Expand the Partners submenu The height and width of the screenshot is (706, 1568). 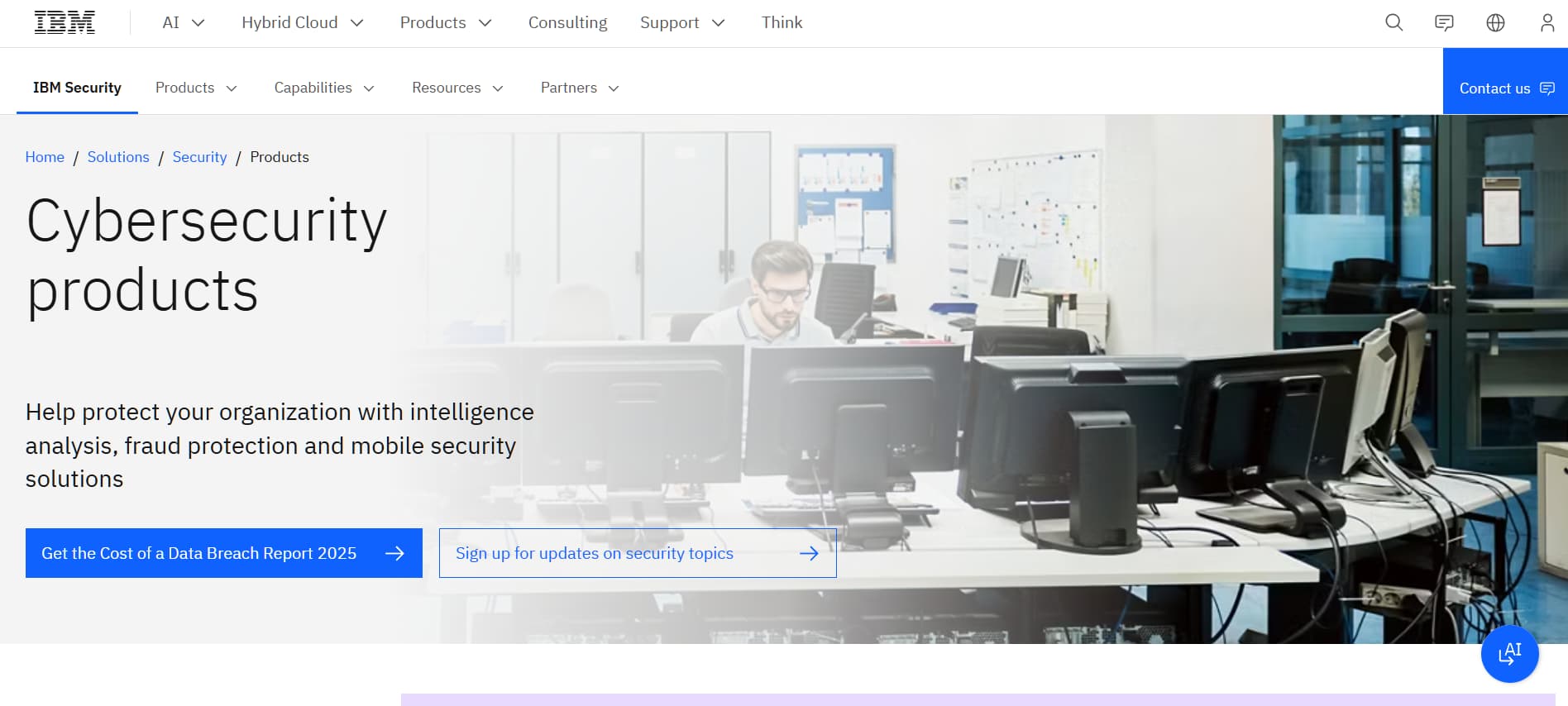[x=580, y=88]
